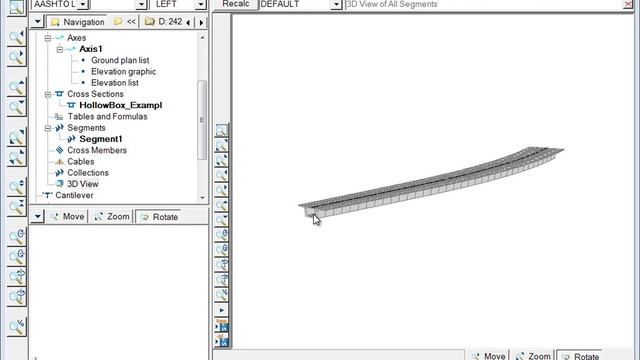Click the pan-down magnifier in the left toolbar
This screenshot has width=640, height=360.
coord(16,107)
